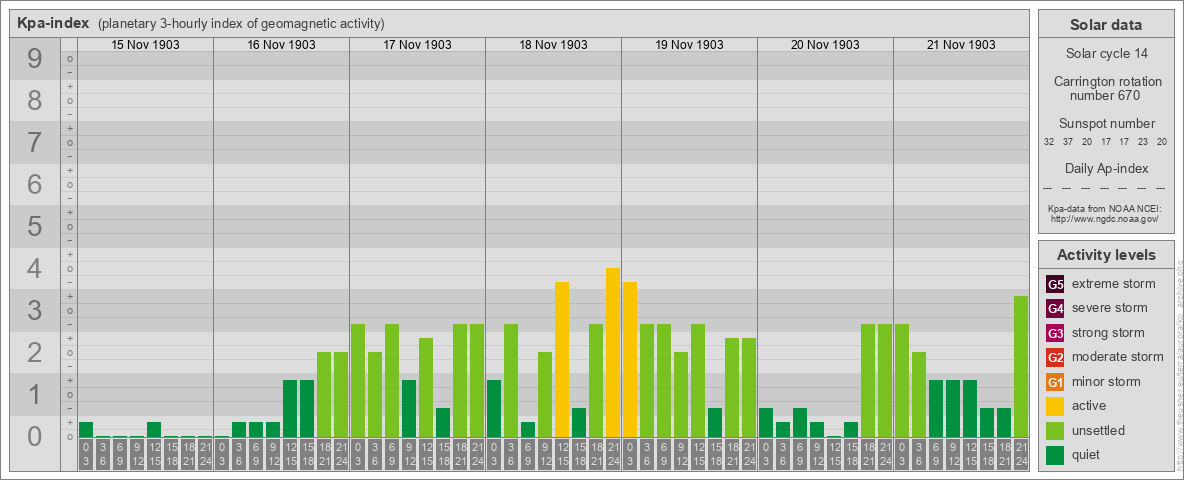This screenshot has height=480, width=1184.
Task: Click the 'Kpa-data from NOAA NCEI' text
Action: (1105, 208)
